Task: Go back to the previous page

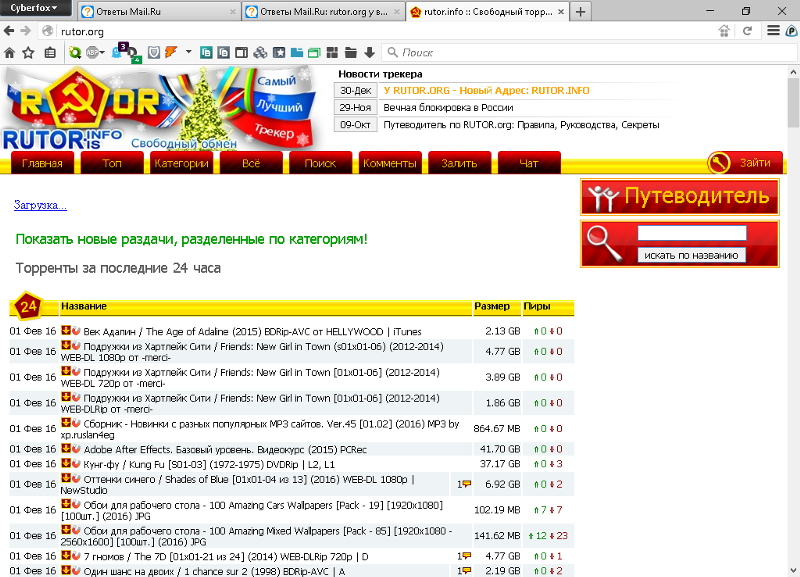Action: click(x=9, y=31)
